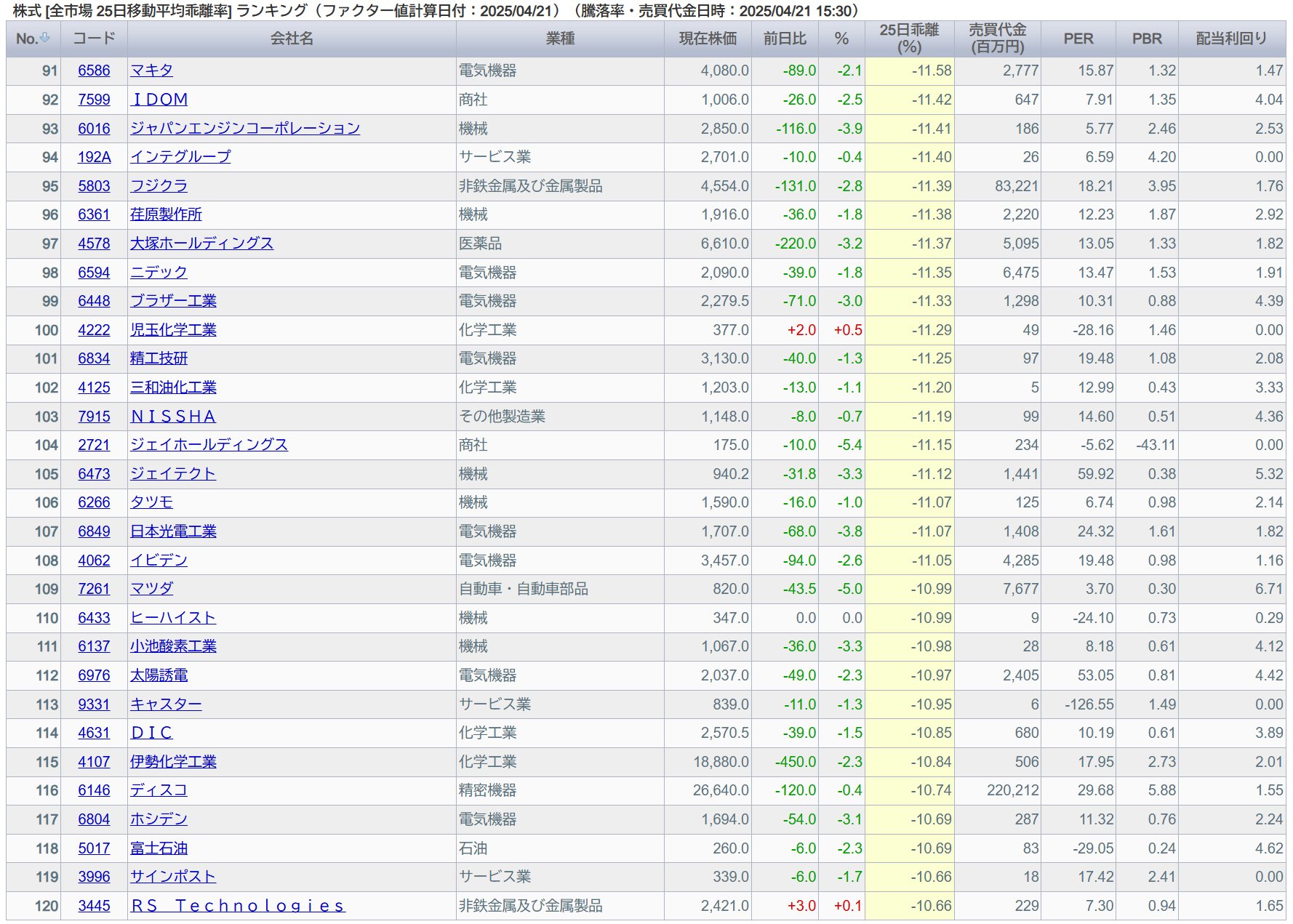This screenshot has width=1293, height=924.
Task: Open the NISSHA company link
Action: coord(173,417)
